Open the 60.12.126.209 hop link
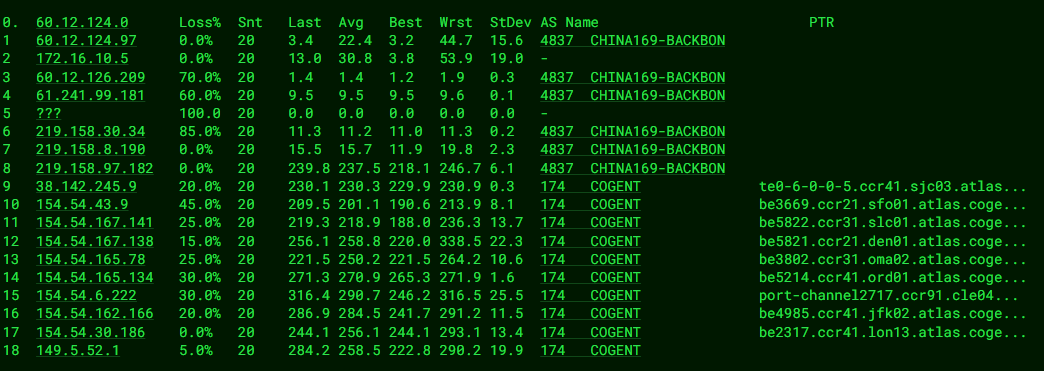This screenshot has width=1044, height=371. pyautogui.click(x=91, y=77)
